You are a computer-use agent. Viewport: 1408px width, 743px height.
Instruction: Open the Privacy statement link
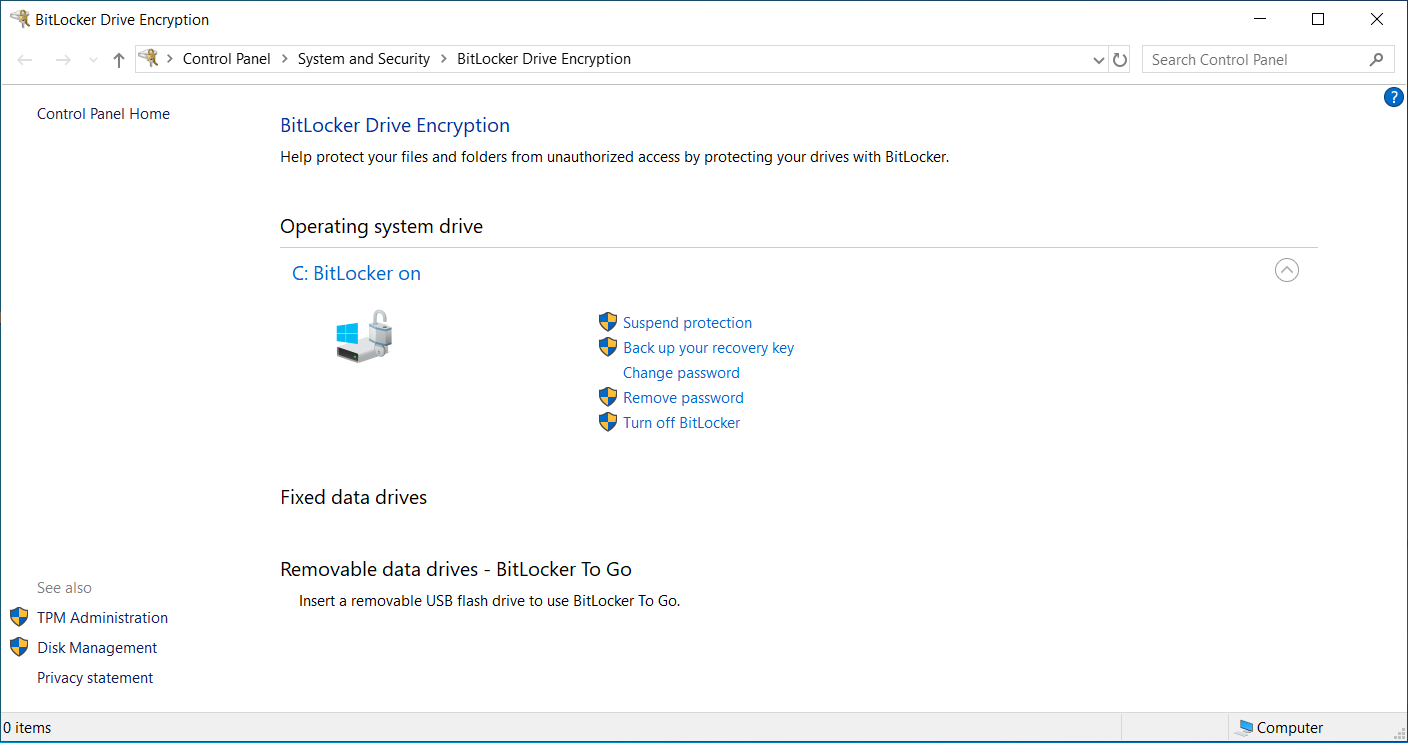click(95, 678)
